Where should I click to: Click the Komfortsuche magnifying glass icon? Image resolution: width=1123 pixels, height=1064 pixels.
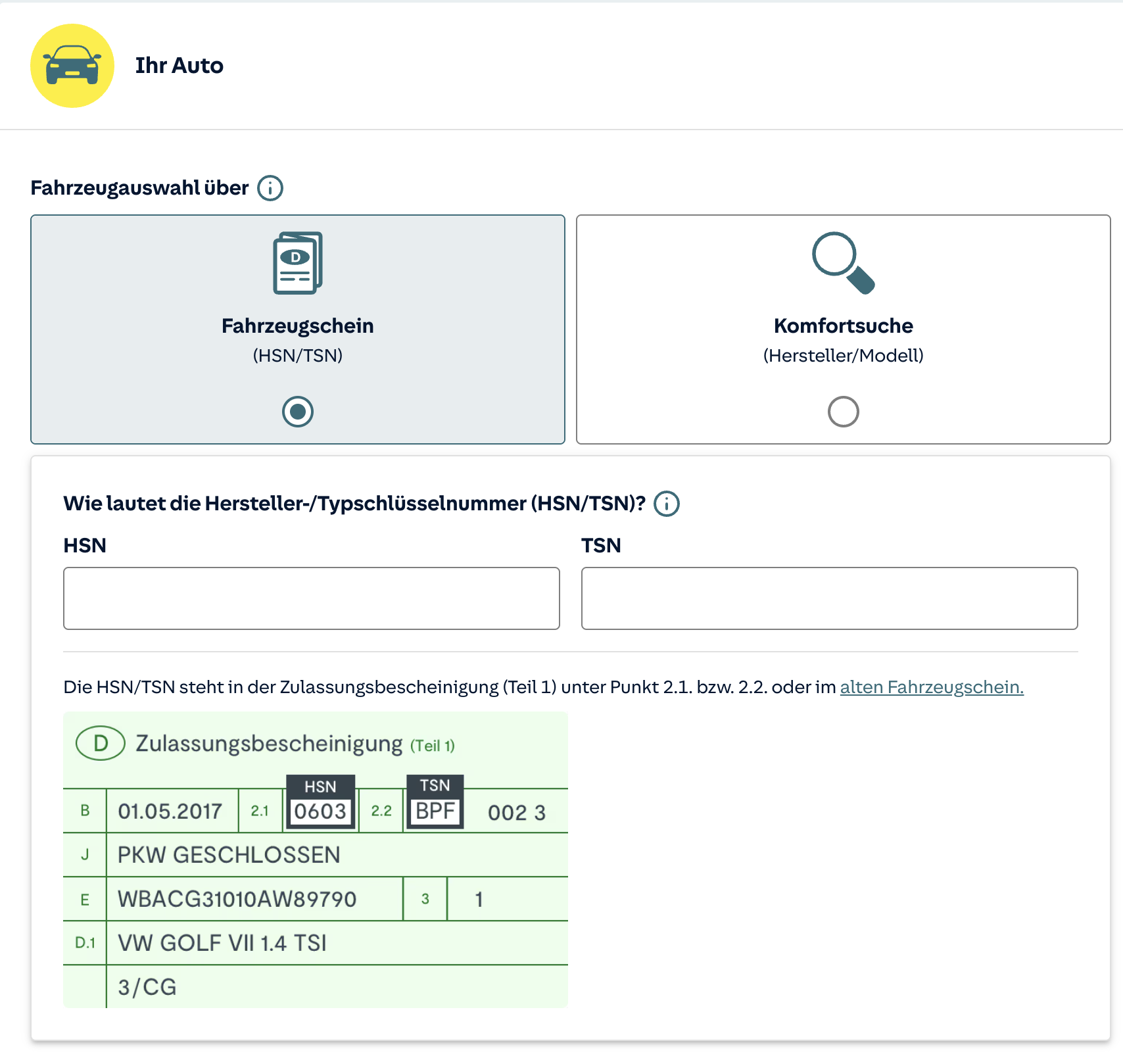pyautogui.click(x=843, y=263)
